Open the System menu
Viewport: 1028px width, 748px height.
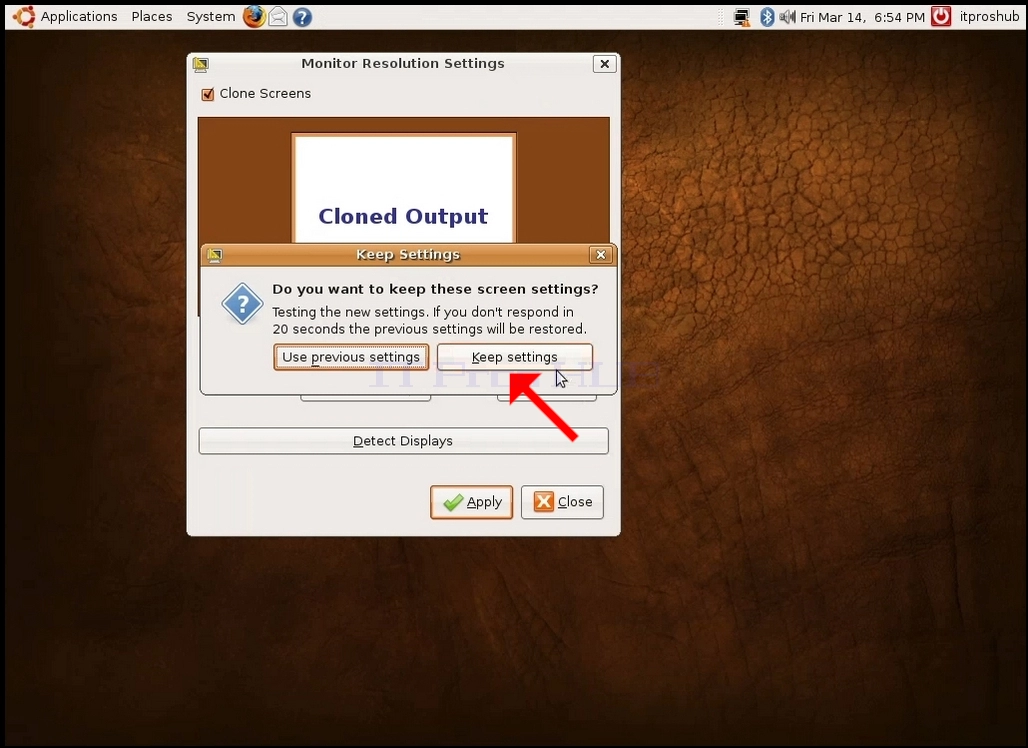(x=210, y=16)
